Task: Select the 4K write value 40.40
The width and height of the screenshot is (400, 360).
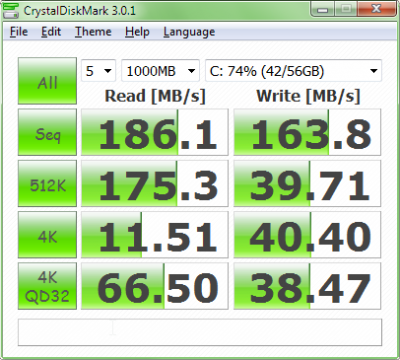Action: [x=307, y=235]
